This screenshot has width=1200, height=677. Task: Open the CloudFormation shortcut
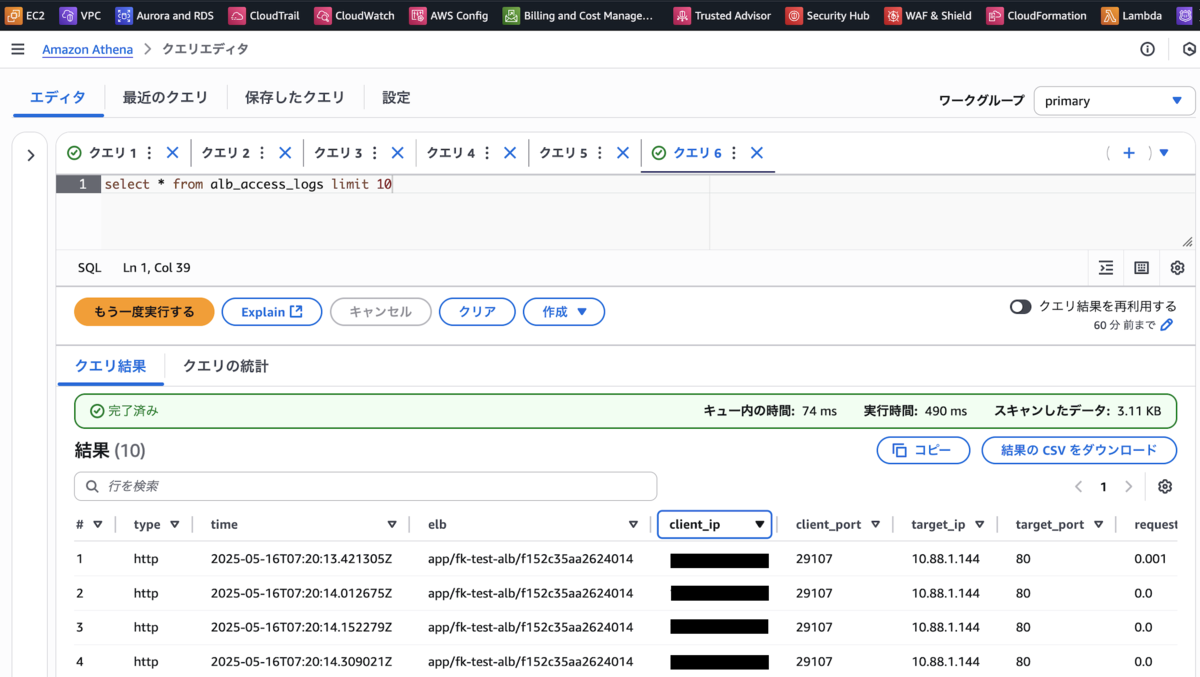[x=1036, y=16]
